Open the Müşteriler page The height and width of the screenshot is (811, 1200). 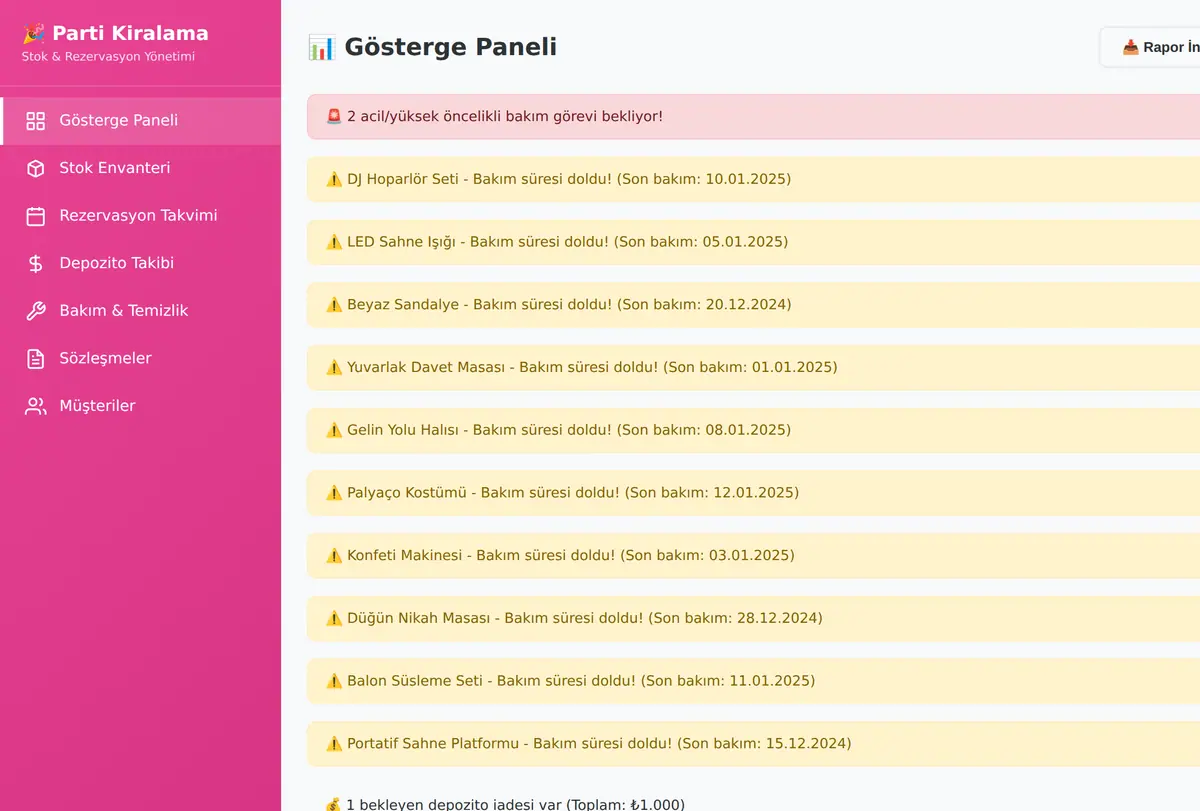(140, 406)
